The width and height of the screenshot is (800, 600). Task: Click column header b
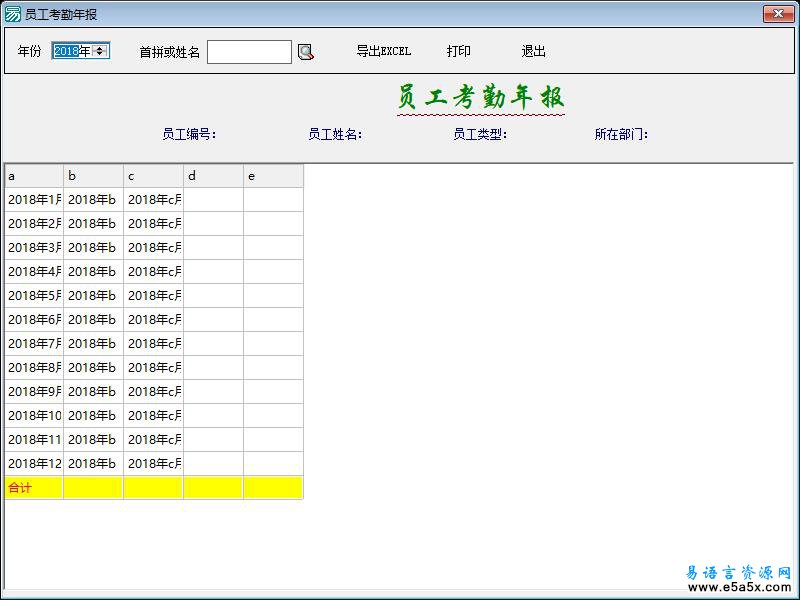93,176
